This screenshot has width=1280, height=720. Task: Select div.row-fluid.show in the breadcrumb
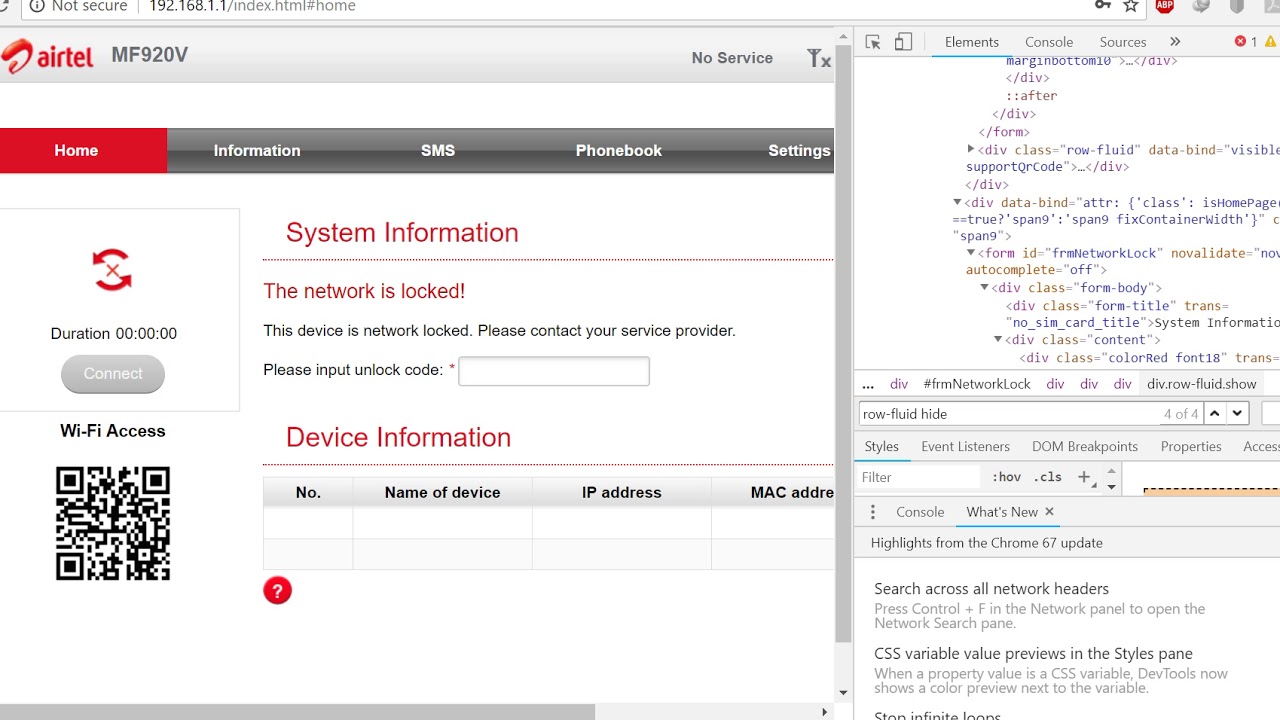tap(1201, 384)
